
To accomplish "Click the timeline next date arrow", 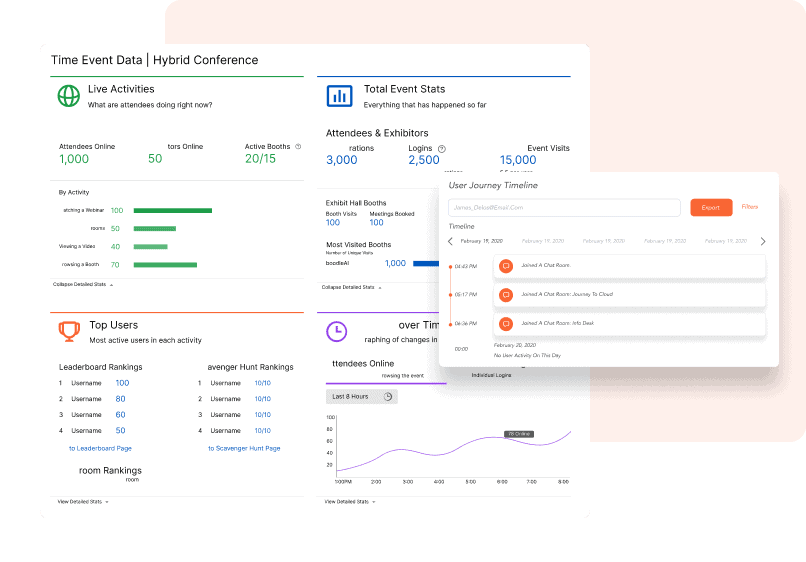I will pos(763,241).
